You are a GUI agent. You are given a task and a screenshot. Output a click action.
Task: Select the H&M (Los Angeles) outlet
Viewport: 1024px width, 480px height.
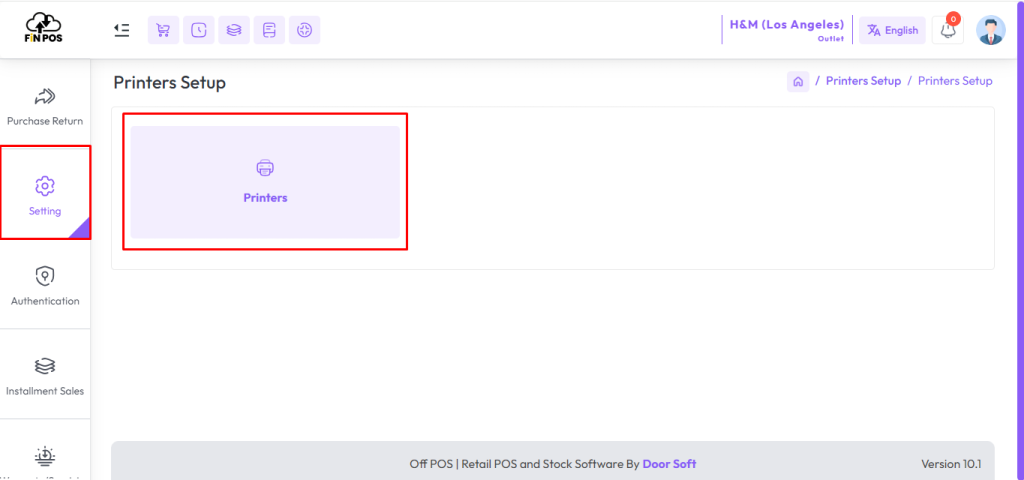tap(786, 29)
